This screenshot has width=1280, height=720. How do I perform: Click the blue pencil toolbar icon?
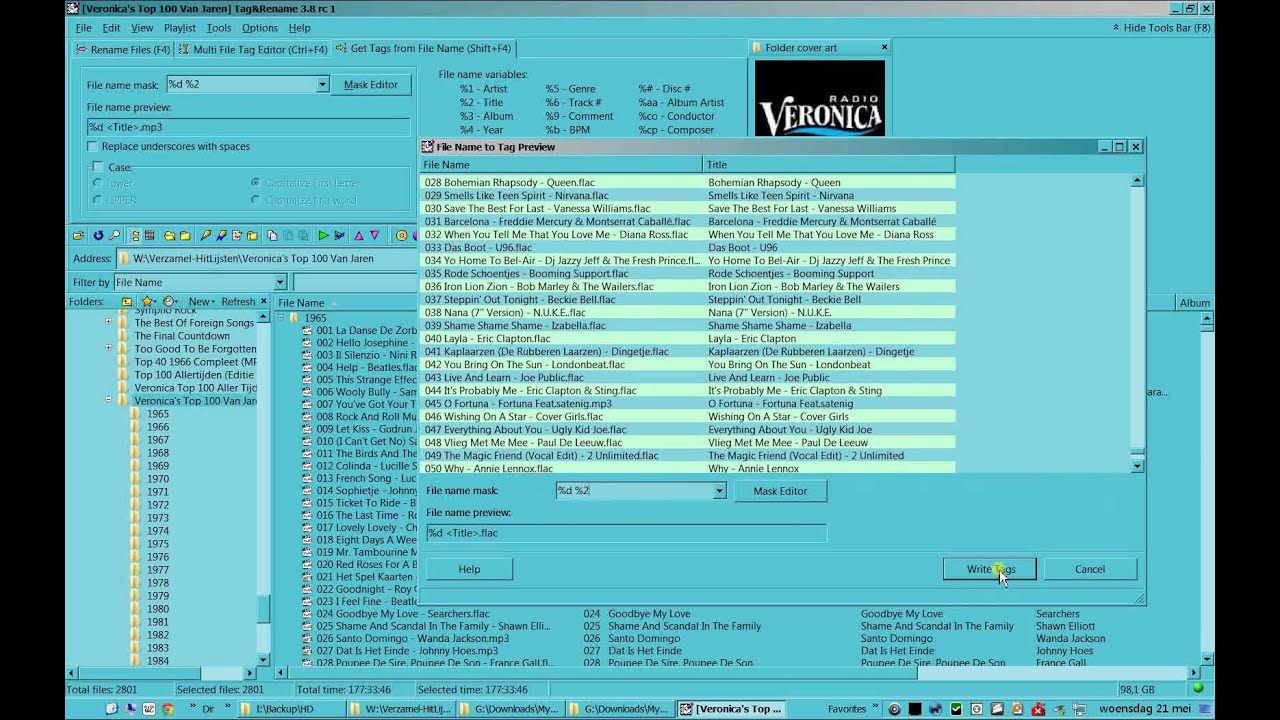click(x=222, y=236)
